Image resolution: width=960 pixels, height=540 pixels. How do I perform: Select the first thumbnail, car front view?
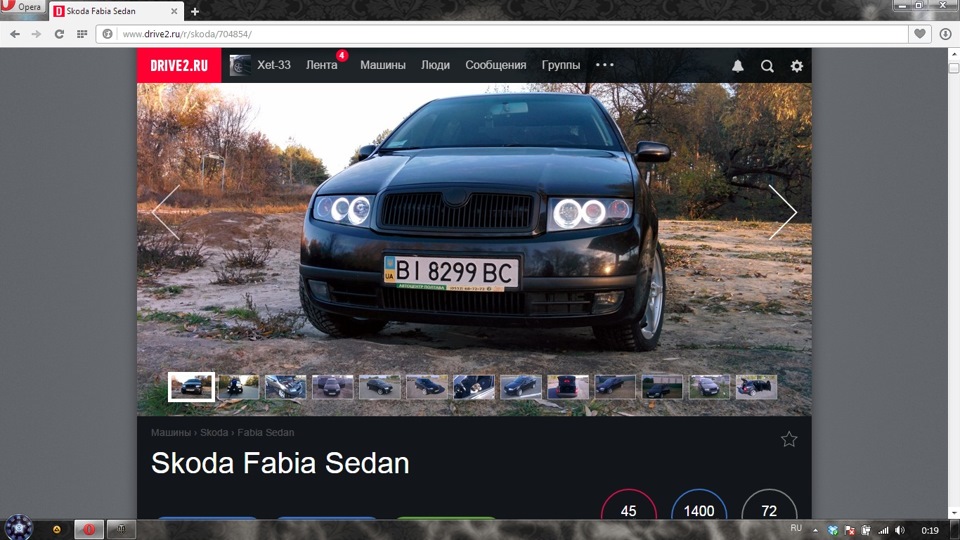pyautogui.click(x=192, y=387)
